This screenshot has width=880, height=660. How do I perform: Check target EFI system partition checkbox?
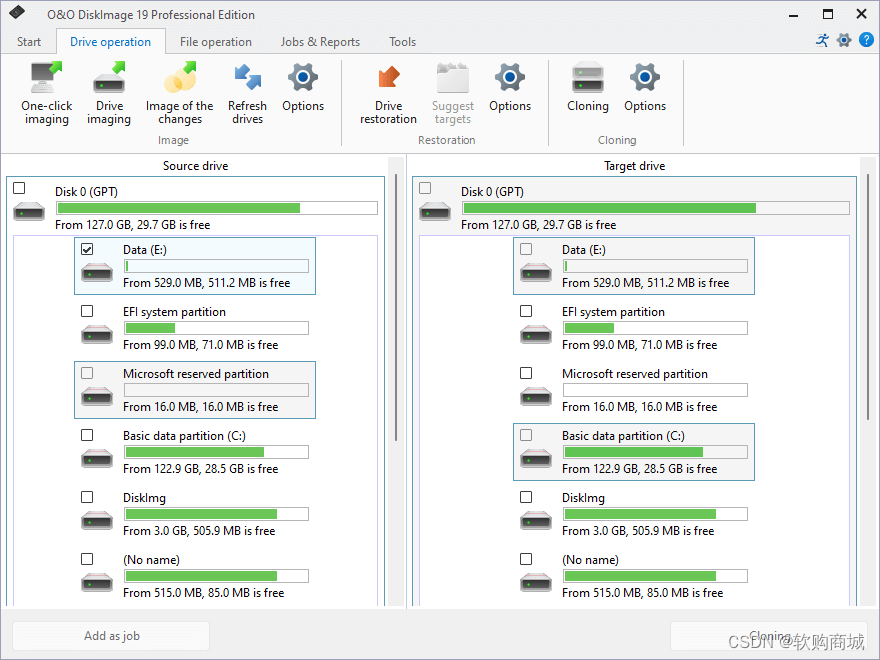coord(526,311)
